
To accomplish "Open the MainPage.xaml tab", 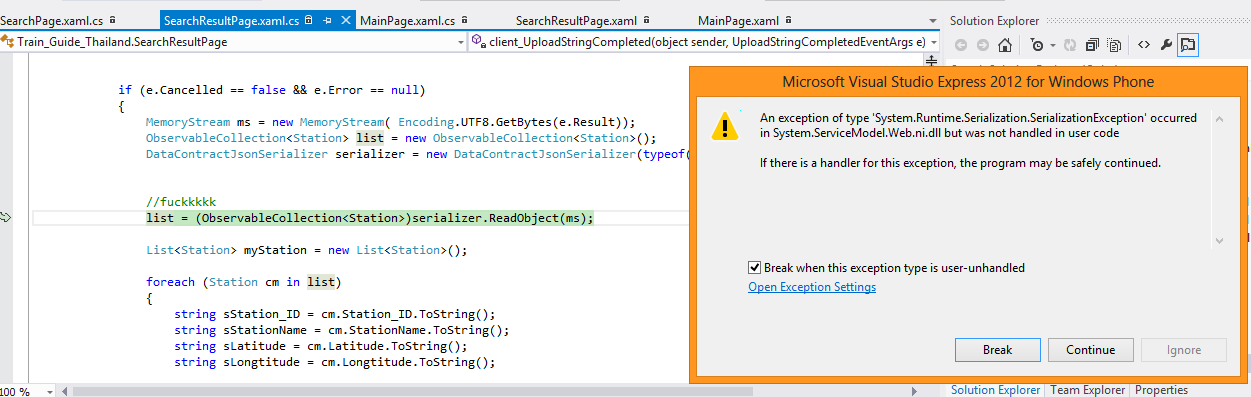I will (x=738, y=20).
